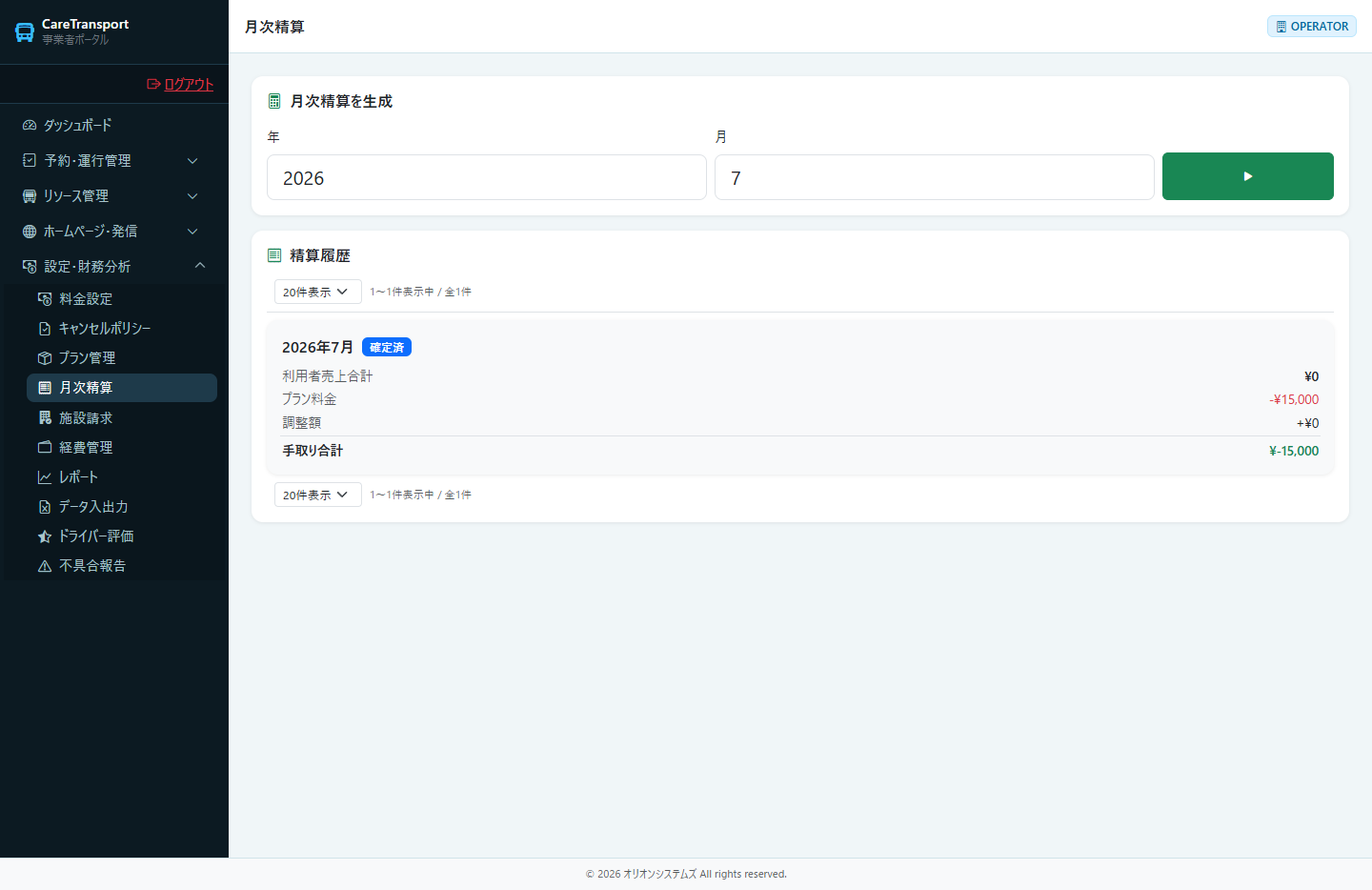Open the ドライバー評価 menu item
1372x890 pixels.
pyautogui.click(x=122, y=536)
